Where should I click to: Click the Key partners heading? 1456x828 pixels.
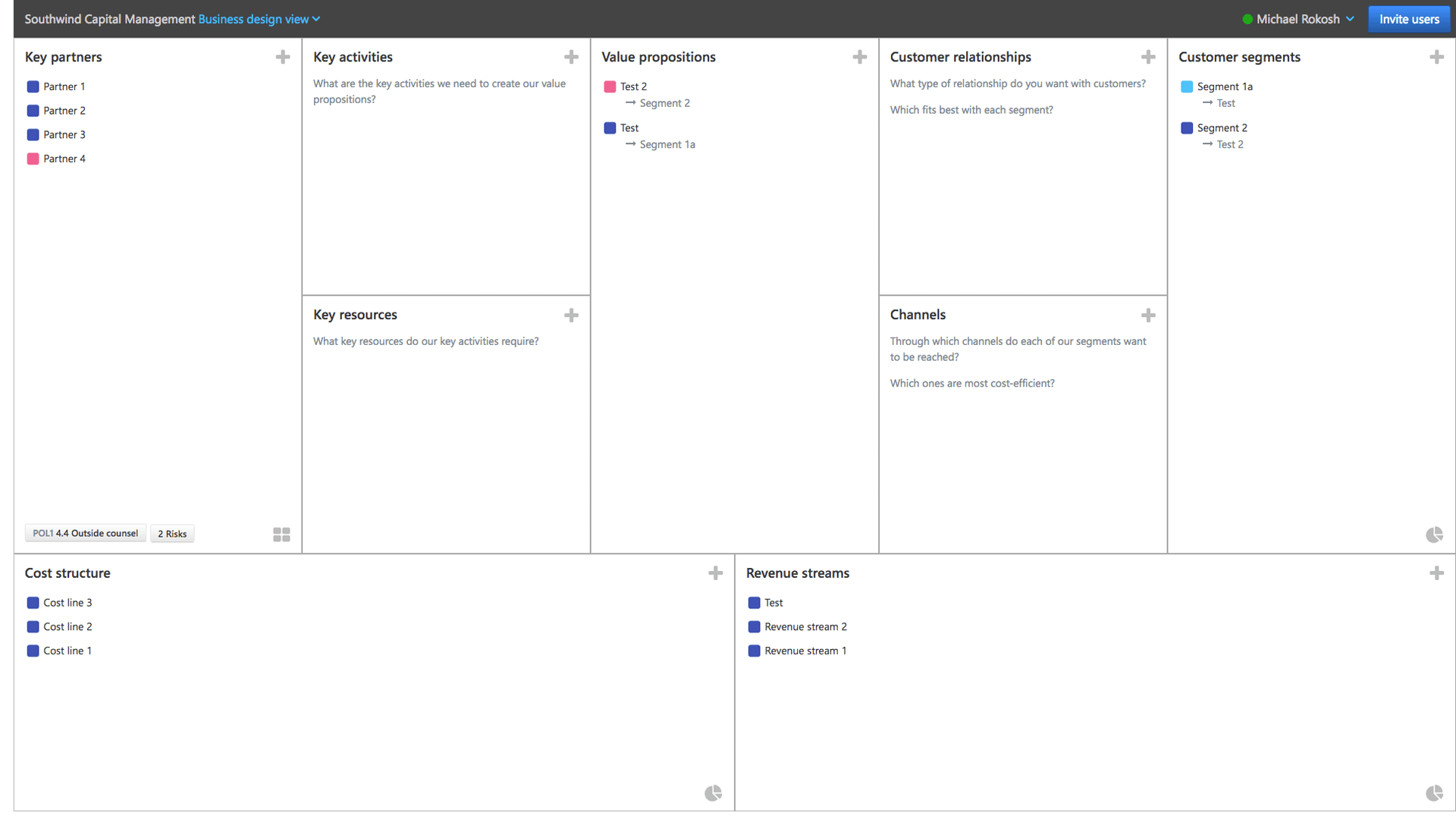(x=63, y=57)
